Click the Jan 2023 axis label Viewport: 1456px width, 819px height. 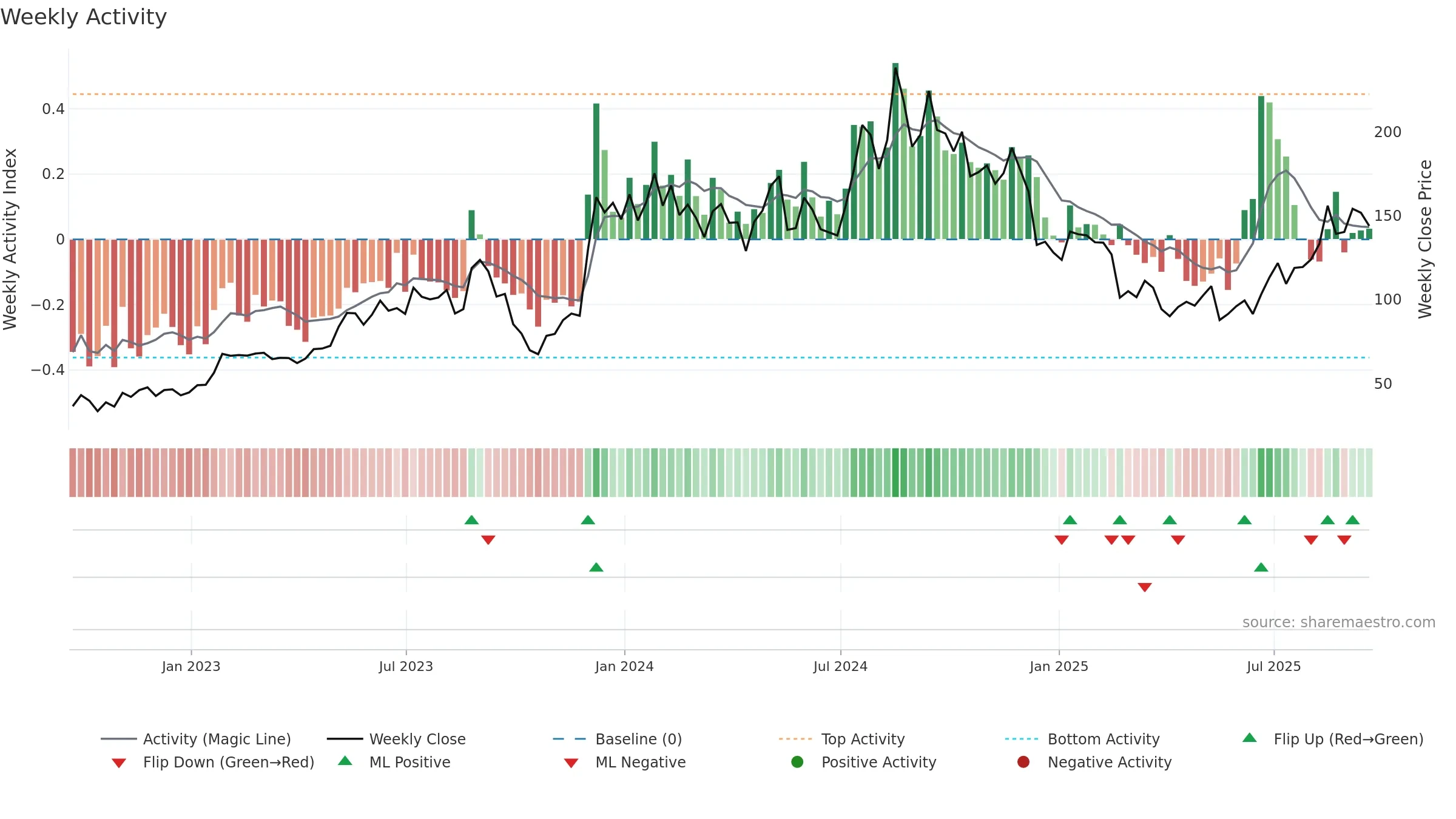191,667
